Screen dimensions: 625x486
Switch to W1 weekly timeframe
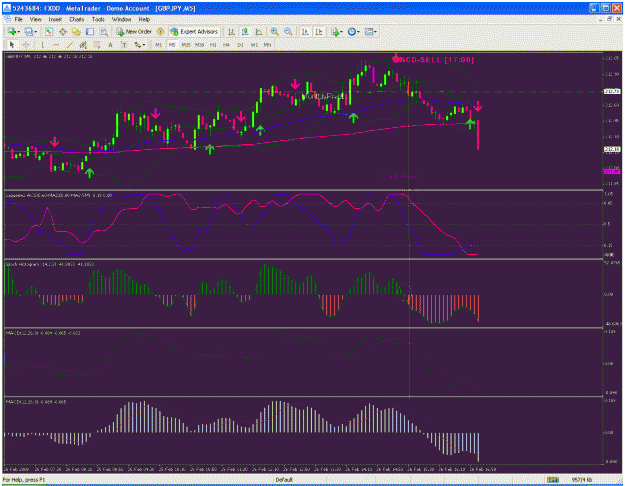[254, 45]
